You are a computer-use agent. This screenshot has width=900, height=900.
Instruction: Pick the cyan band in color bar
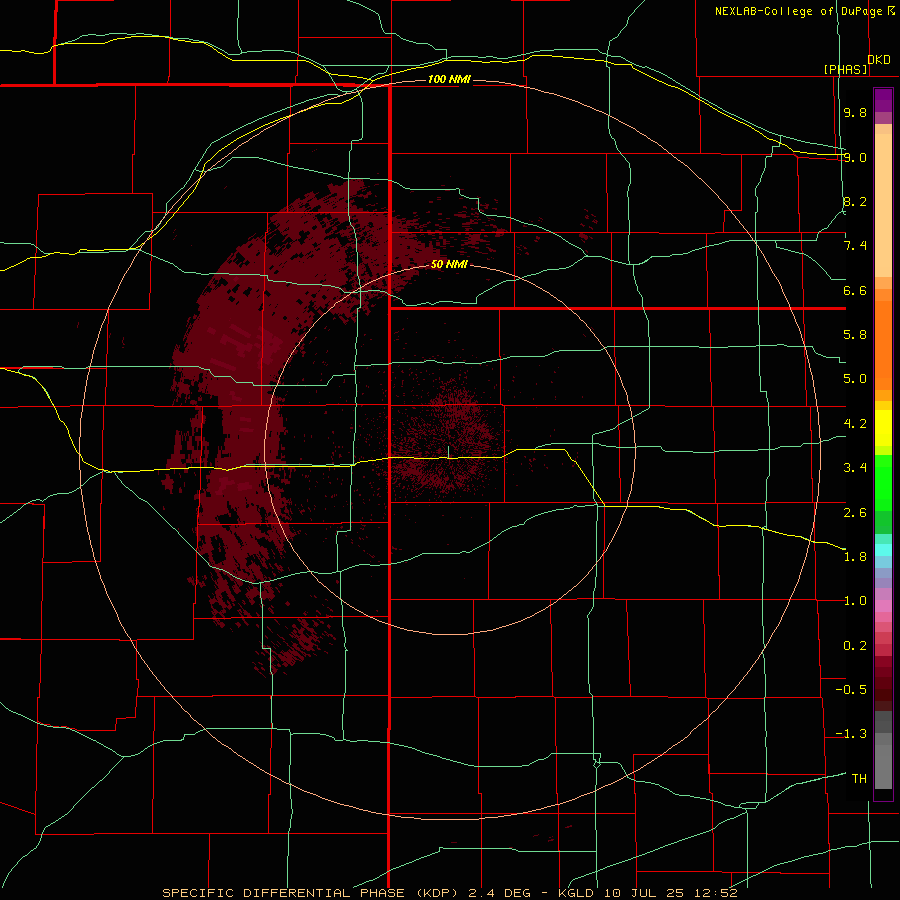click(x=883, y=550)
